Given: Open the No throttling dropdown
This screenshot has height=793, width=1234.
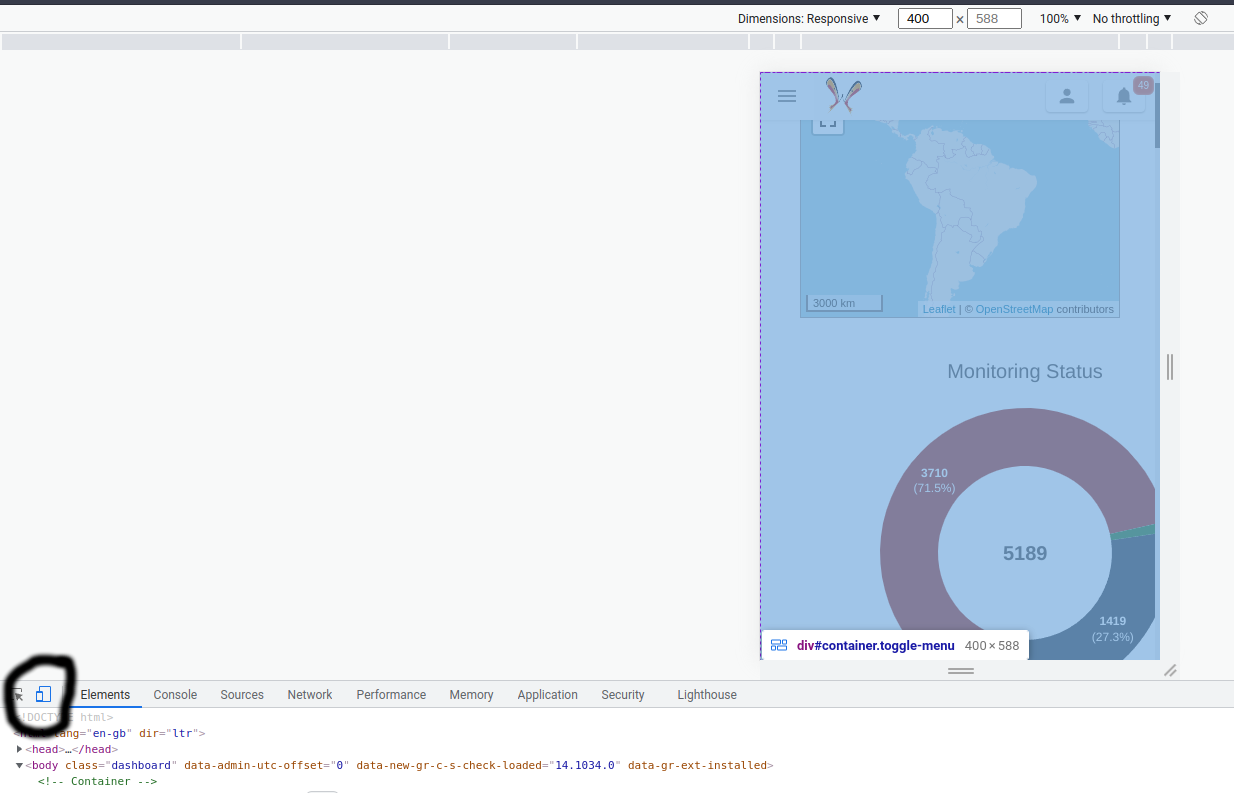Looking at the screenshot, I should tap(1131, 17).
